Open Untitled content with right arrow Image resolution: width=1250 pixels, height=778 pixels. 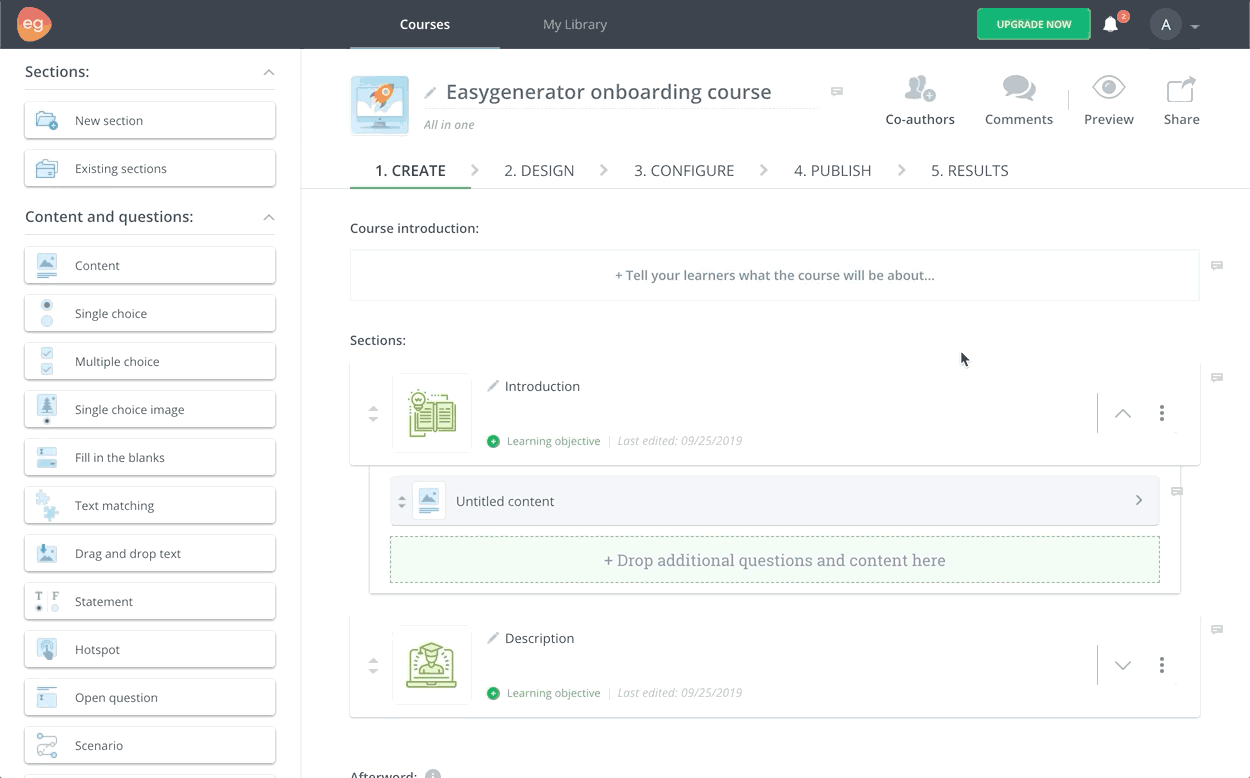[1139, 500]
